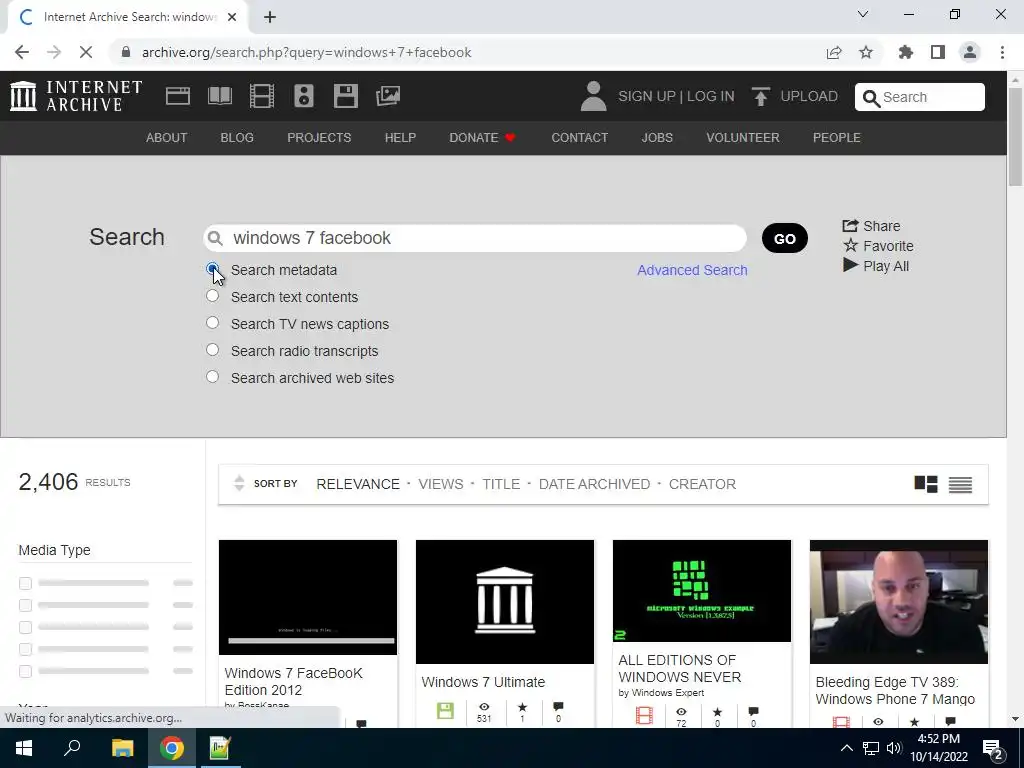Image resolution: width=1024 pixels, height=768 pixels.
Task: Click SIGN UP link
Action: coord(647,97)
